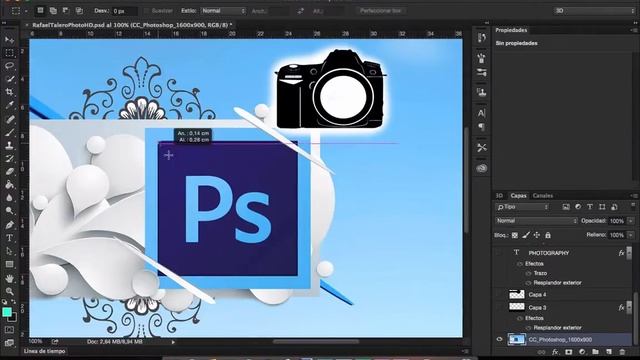Screen dimensions: 640x360
Task: Open the 3D workspace dropdown
Action: click(595, 11)
